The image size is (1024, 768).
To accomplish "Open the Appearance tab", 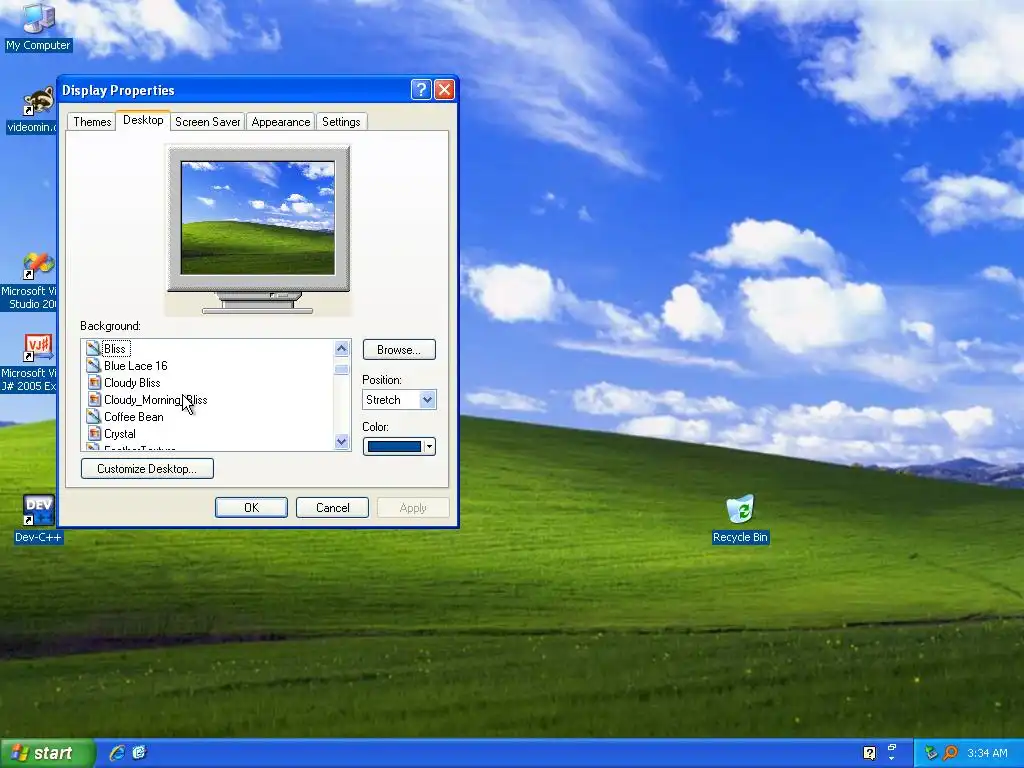I will pos(281,121).
